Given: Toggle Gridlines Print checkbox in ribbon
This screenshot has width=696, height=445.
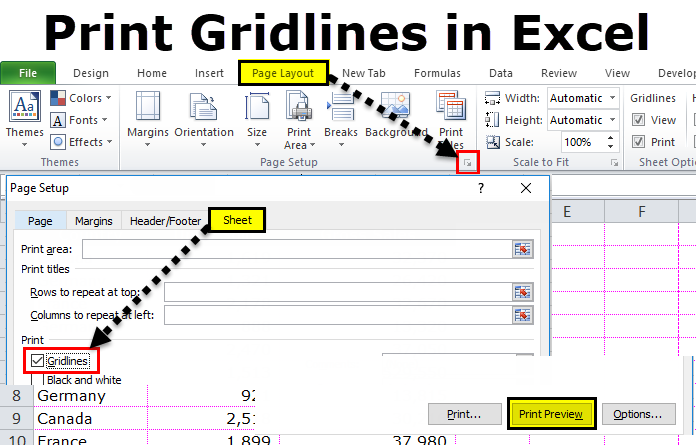Looking at the screenshot, I should point(637,143).
